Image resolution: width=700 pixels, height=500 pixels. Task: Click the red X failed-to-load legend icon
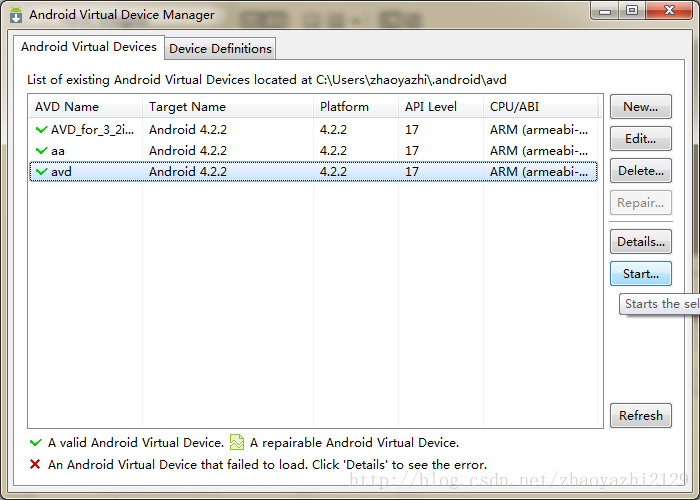[x=35, y=464]
